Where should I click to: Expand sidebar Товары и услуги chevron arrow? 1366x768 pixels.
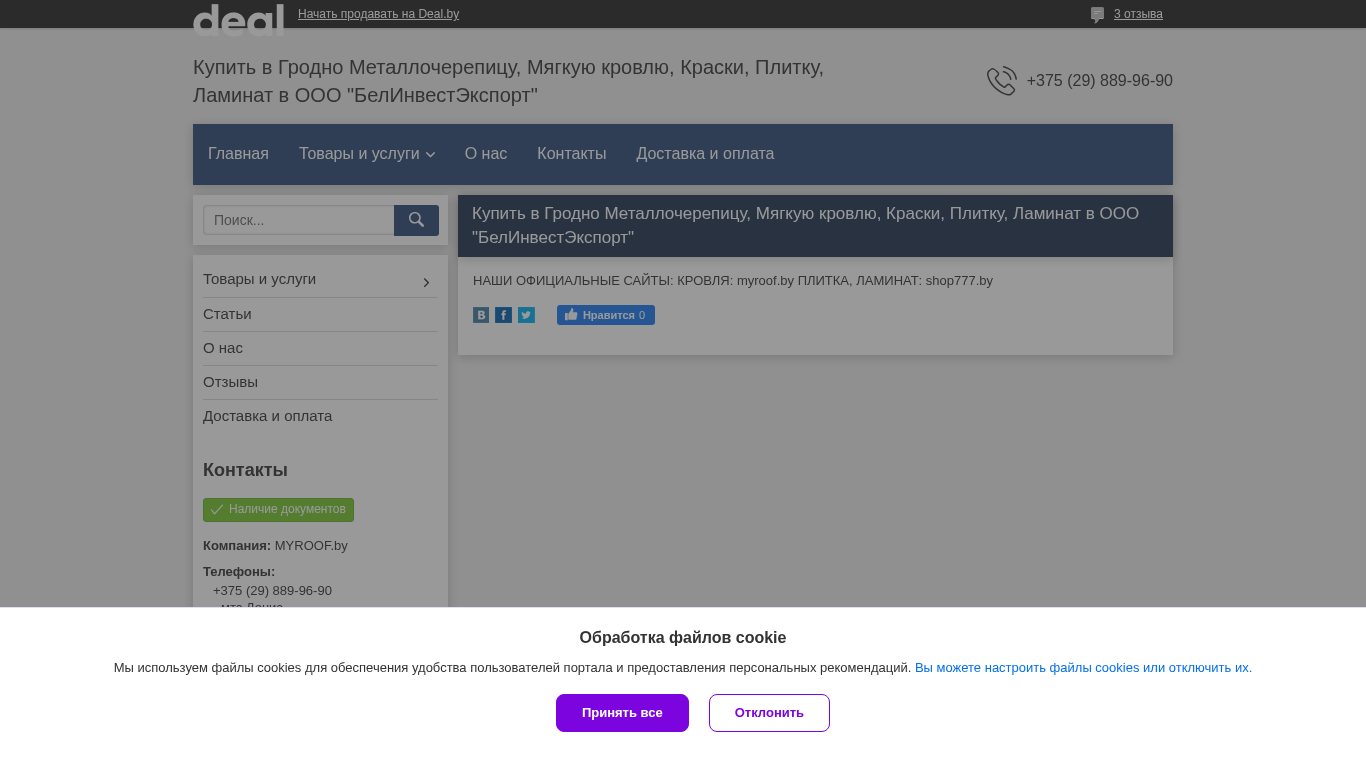coord(426,283)
